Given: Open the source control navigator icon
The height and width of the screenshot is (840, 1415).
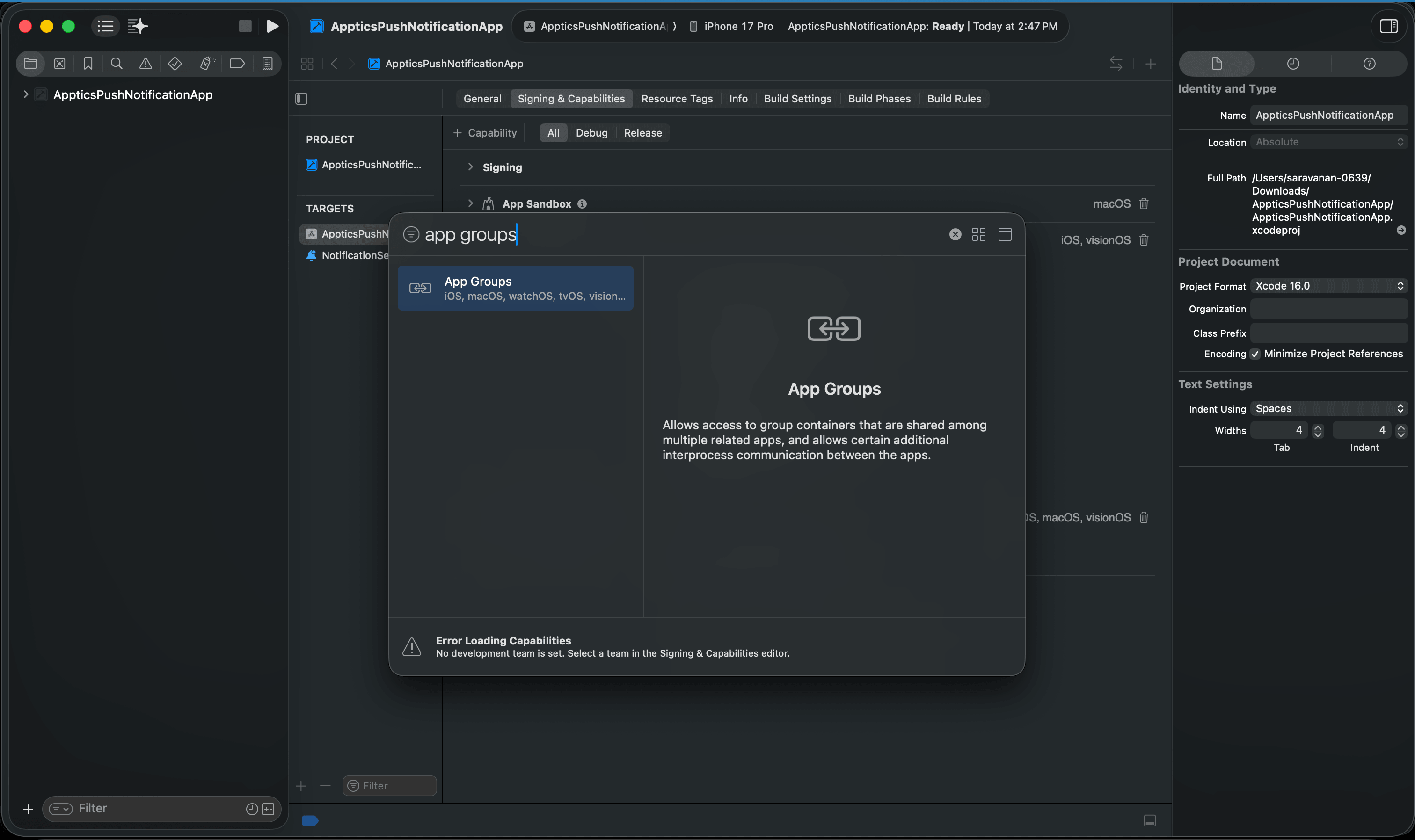Looking at the screenshot, I should pos(59,64).
